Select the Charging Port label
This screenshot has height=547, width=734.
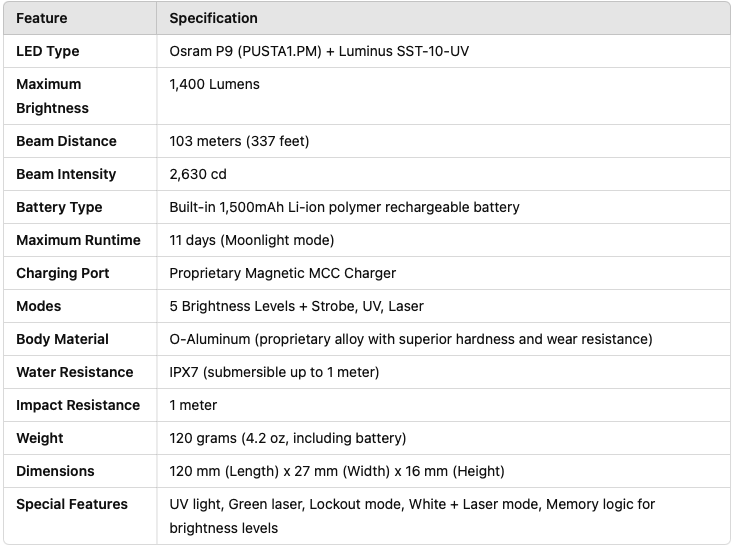click(x=62, y=273)
